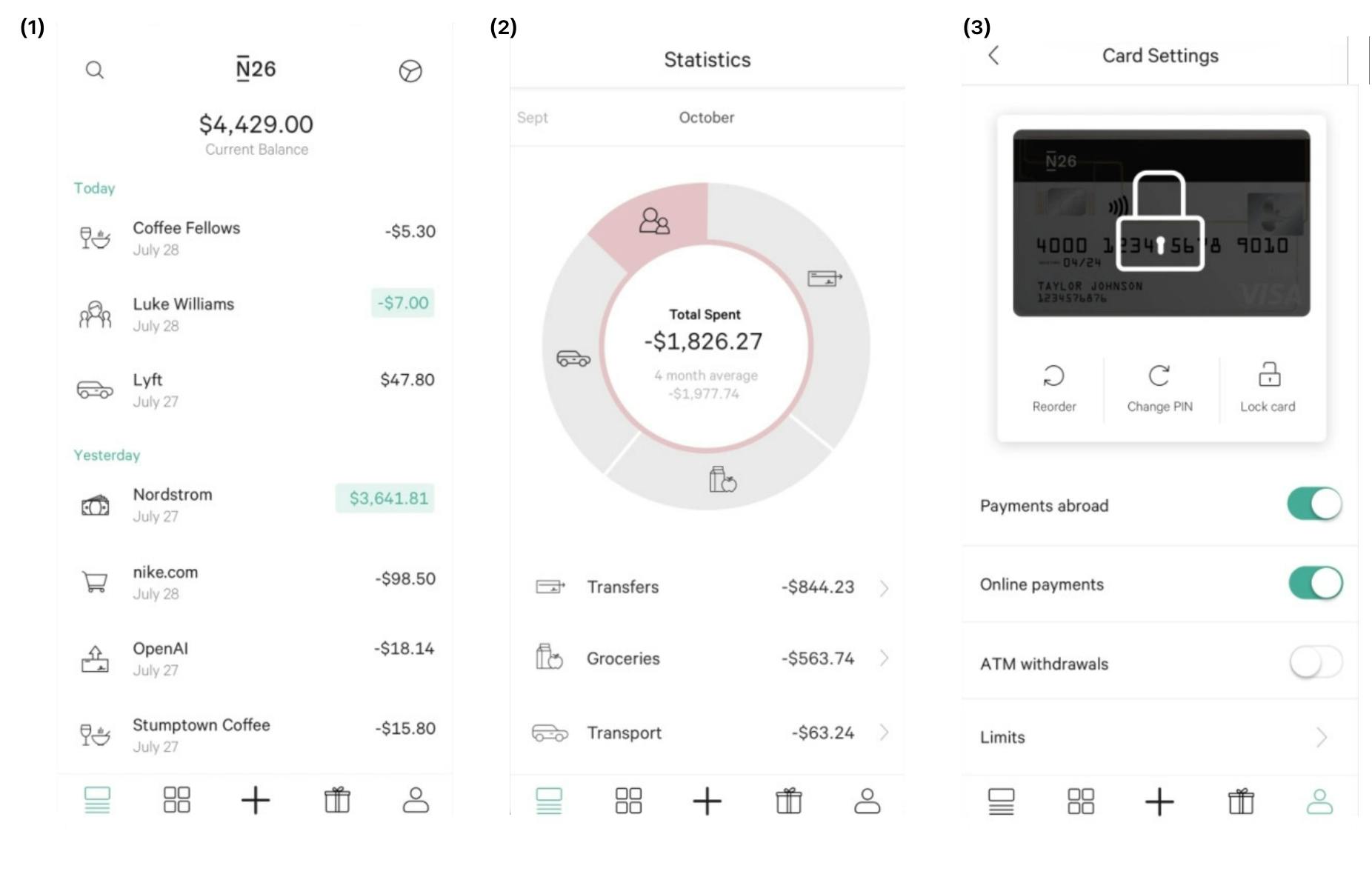This screenshot has width=1372, height=874.
Task: Open the Groceries spending category
Action: point(707,658)
